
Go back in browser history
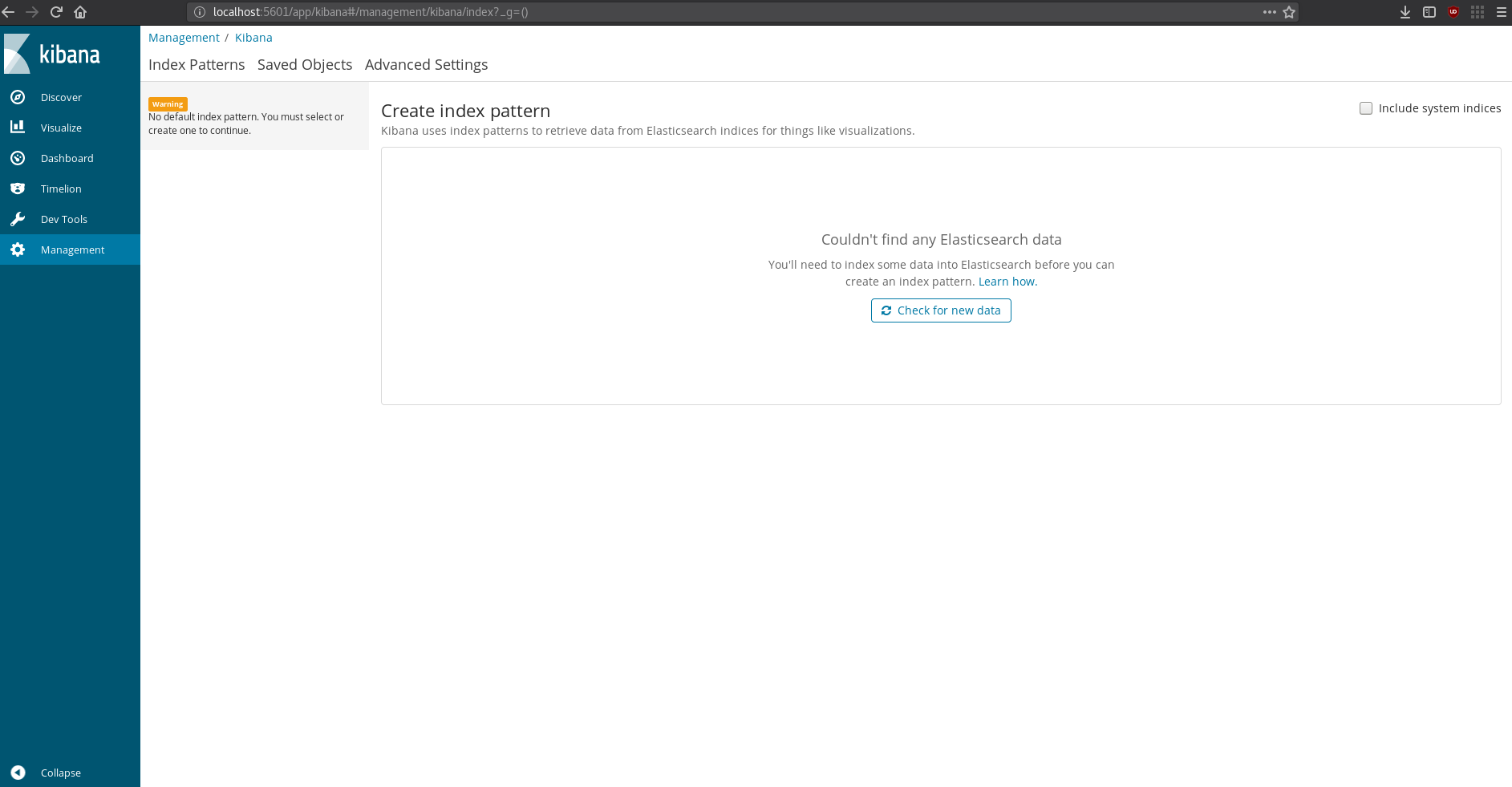[9, 12]
